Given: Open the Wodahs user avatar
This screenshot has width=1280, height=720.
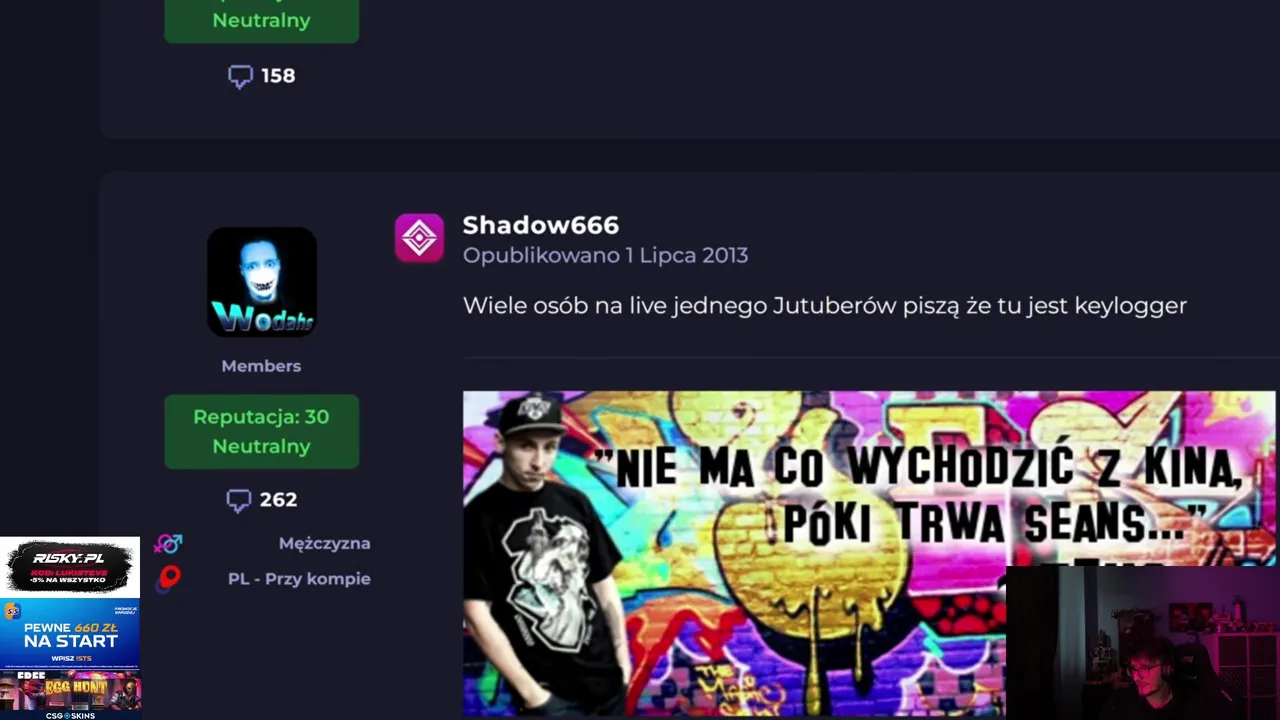Looking at the screenshot, I should pos(262,282).
